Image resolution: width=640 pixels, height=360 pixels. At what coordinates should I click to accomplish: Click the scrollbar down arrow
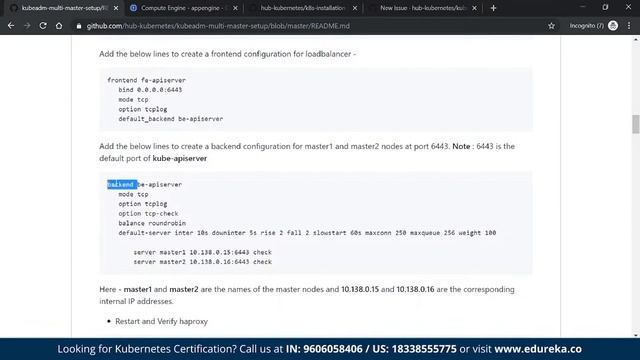click(636, 335)
